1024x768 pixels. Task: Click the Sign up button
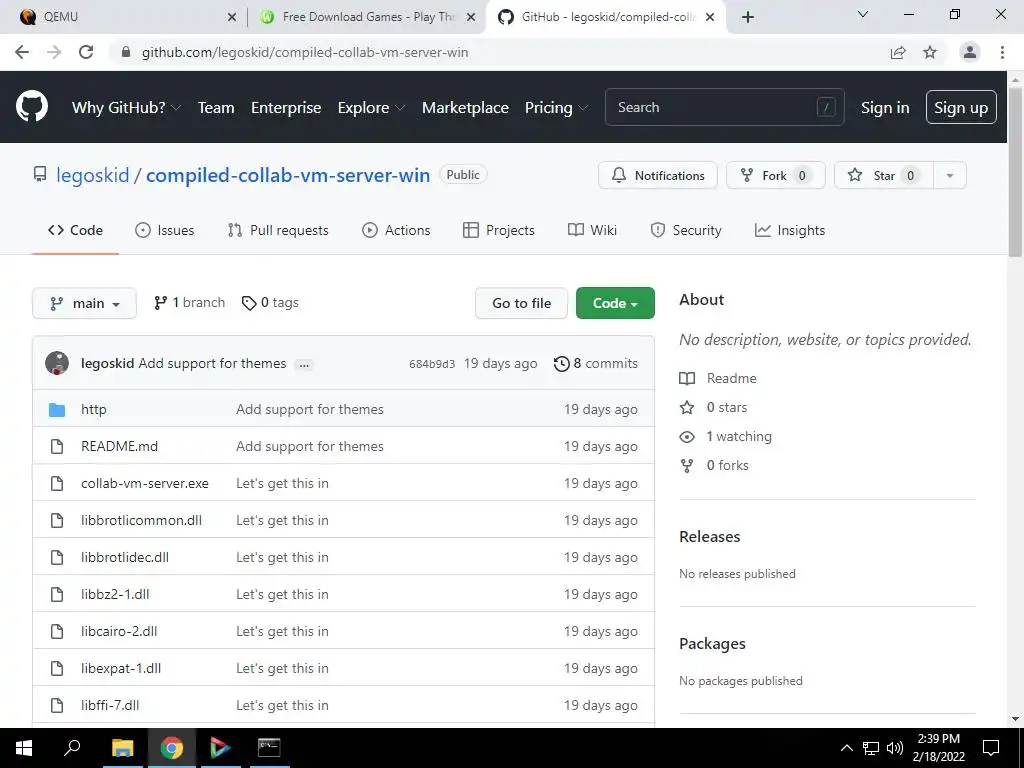[961, 107]
